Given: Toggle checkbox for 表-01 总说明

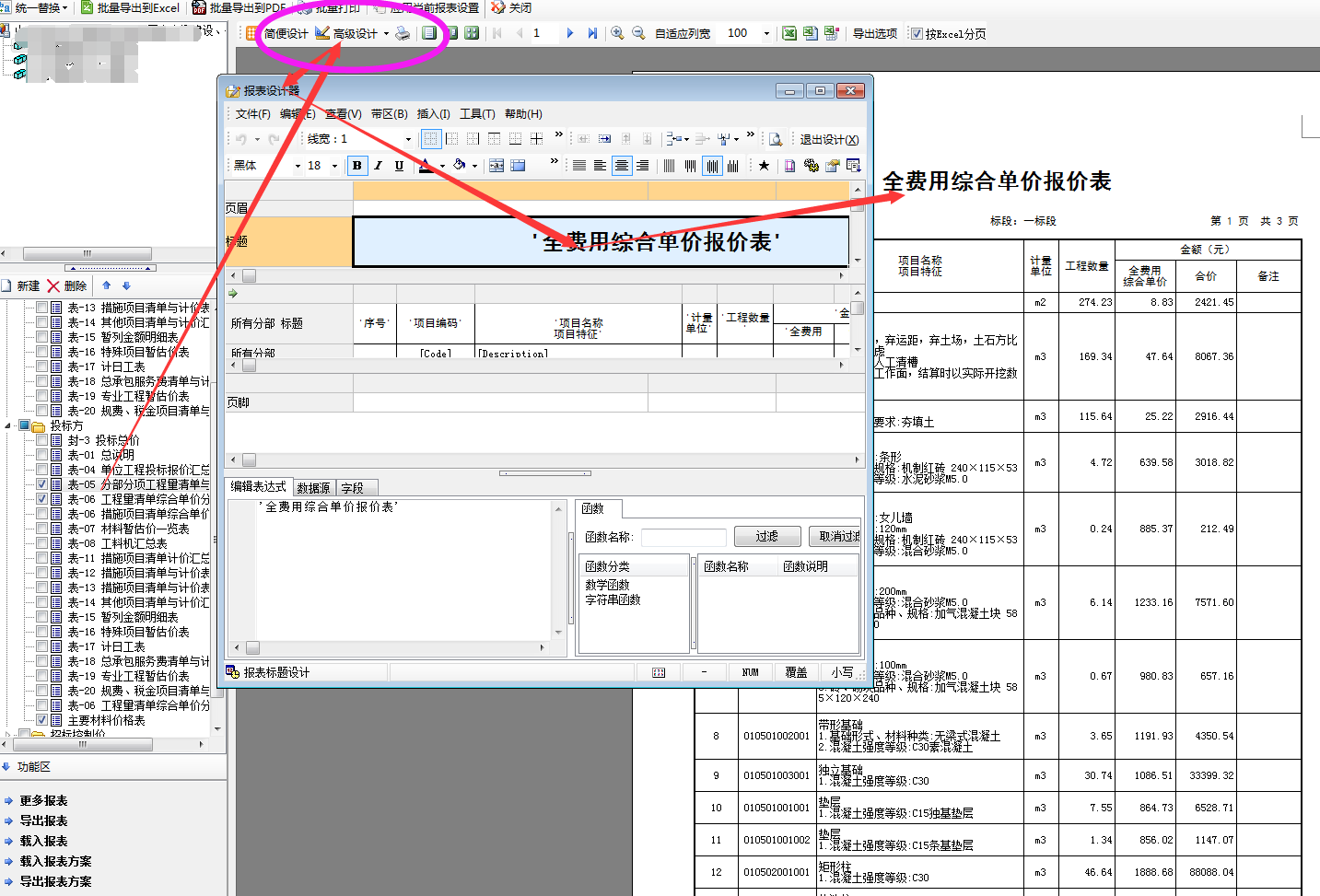Looking at the screenshot, I should [x=41, y=455].
